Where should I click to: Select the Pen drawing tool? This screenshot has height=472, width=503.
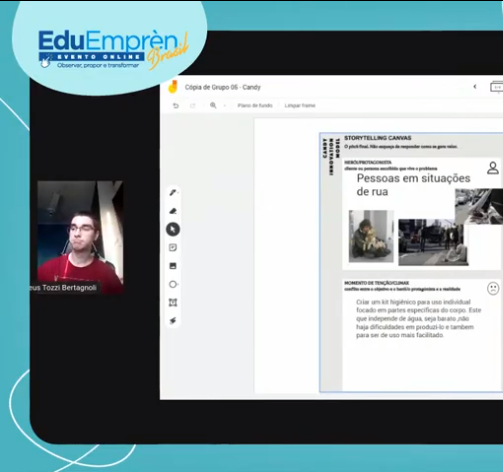(x=173, y=193)
